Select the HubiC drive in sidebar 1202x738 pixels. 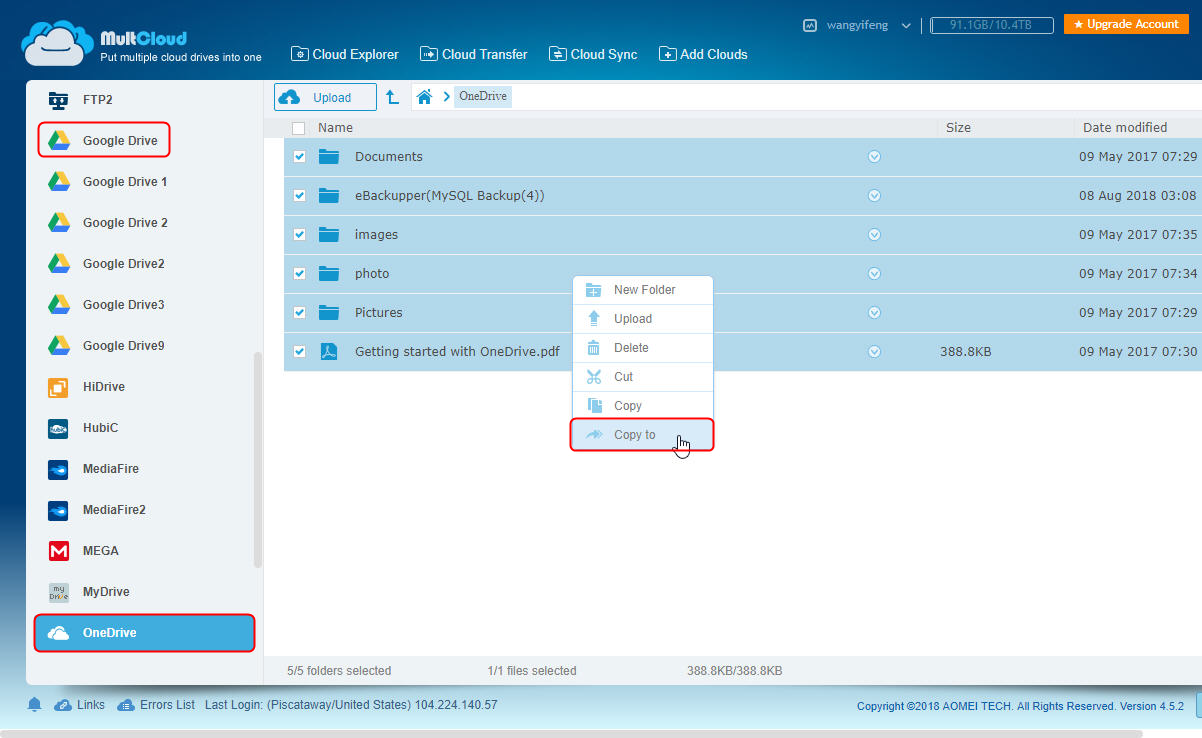(100, 428)
